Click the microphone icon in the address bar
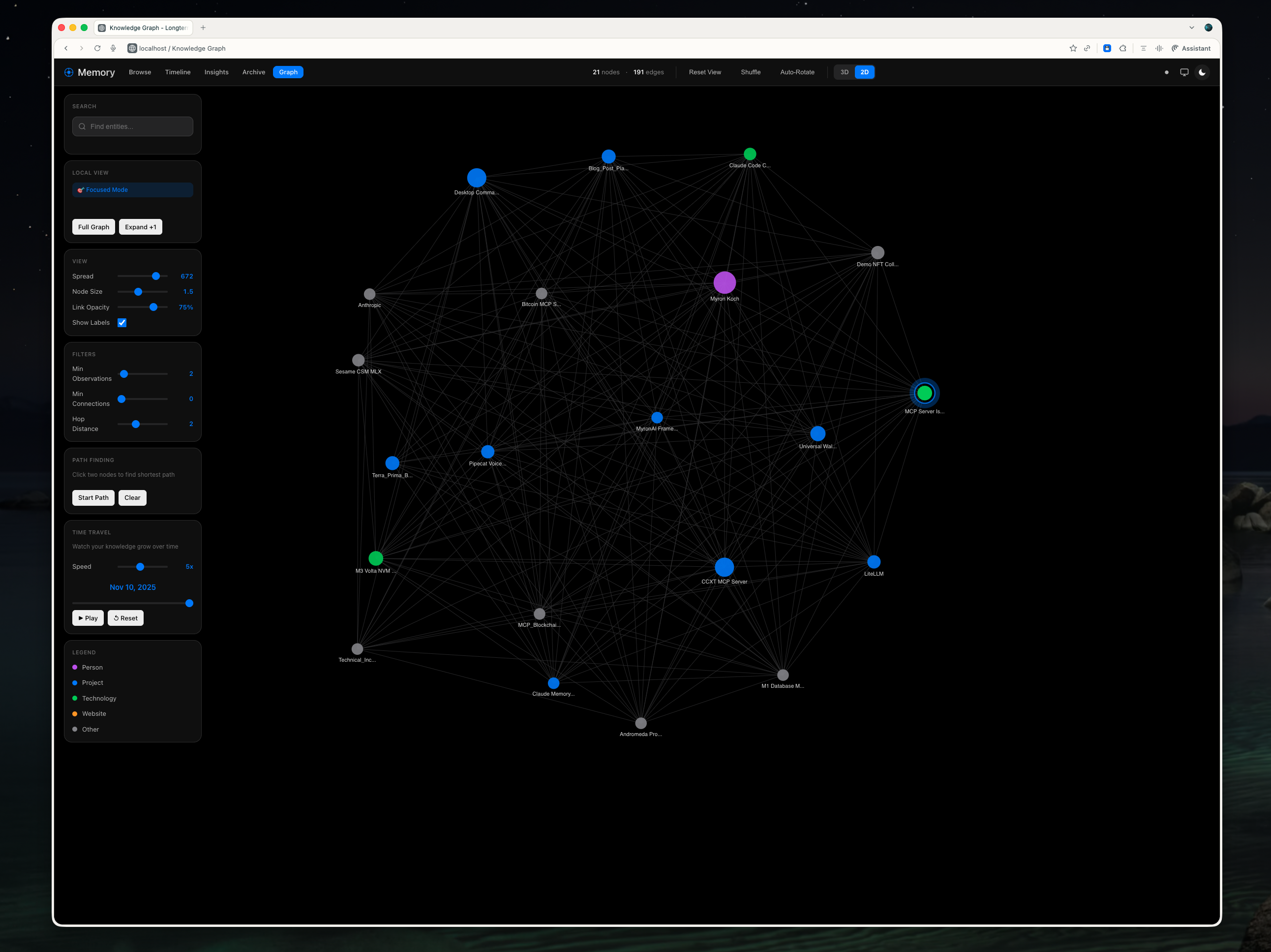Viewport: 1271px width, 952px height. tap(113, 48)
